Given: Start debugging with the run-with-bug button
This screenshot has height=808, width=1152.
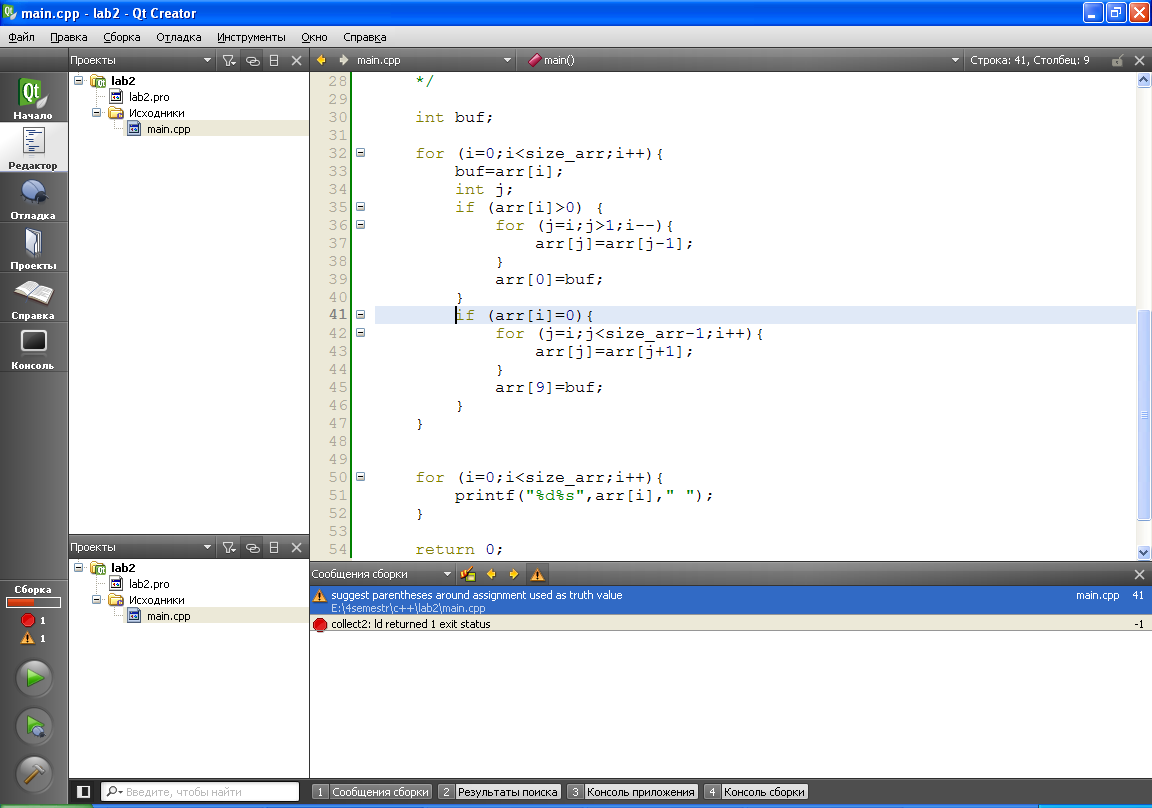Looking at the screenshot, I should [34, 727].
